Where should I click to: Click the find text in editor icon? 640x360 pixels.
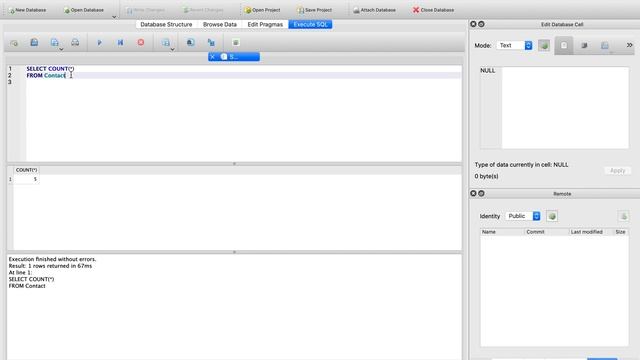190,42
